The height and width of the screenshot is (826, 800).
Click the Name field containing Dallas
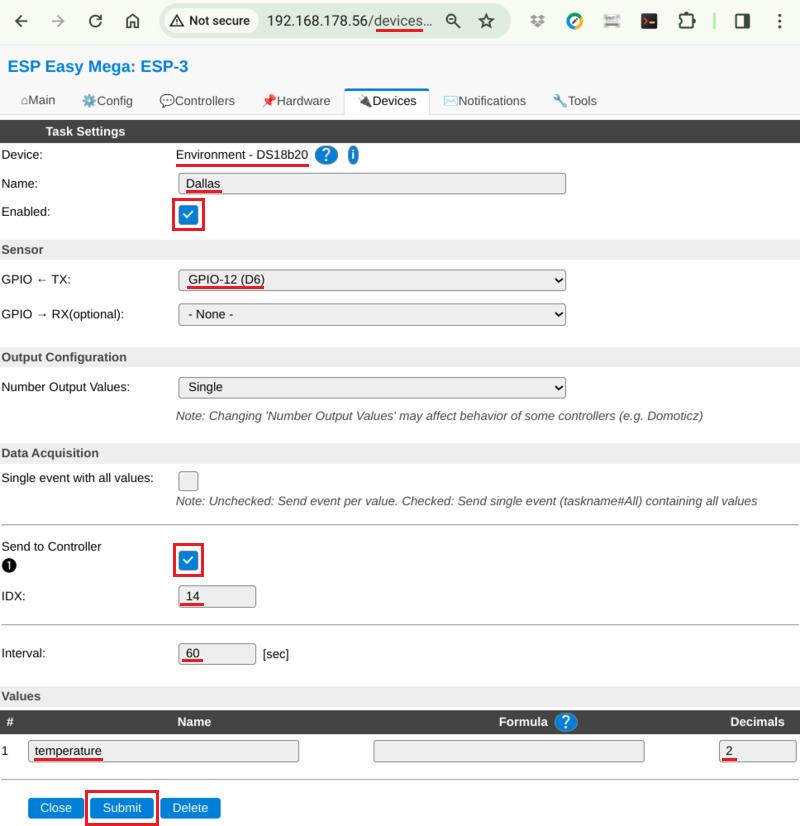pyautogui.click(x=372, y=183)
